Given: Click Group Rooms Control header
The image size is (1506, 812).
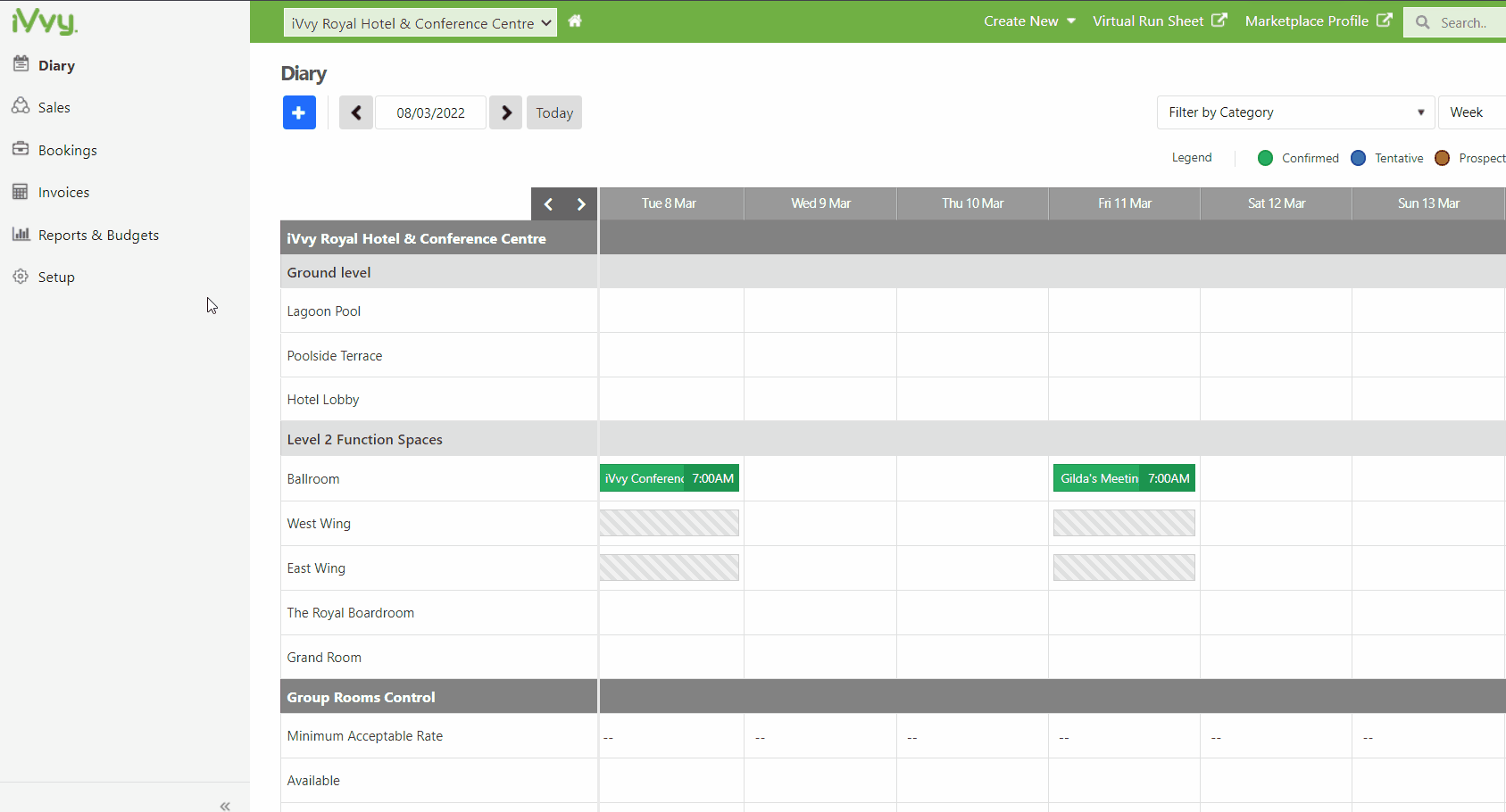Looking at the screenshot, I should (361, 698).
